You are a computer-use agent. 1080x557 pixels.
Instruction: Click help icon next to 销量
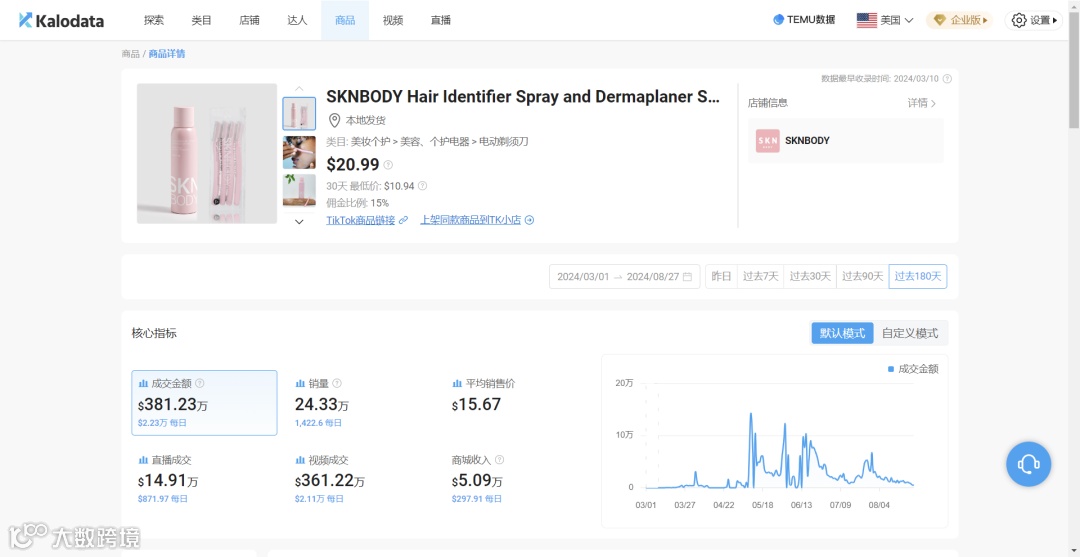(x=337, y=383)
